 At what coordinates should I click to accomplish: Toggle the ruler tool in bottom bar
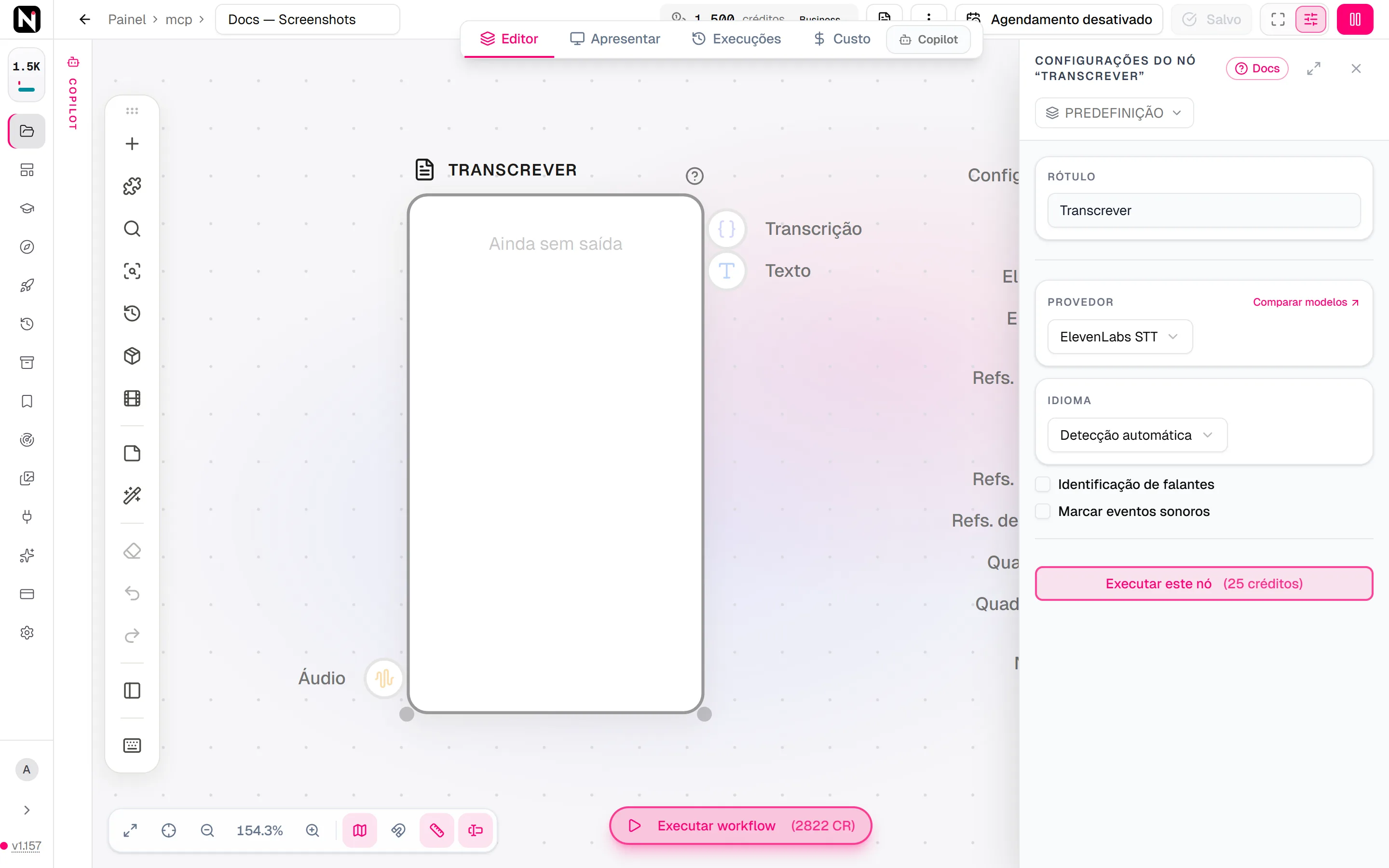(437, 830)
